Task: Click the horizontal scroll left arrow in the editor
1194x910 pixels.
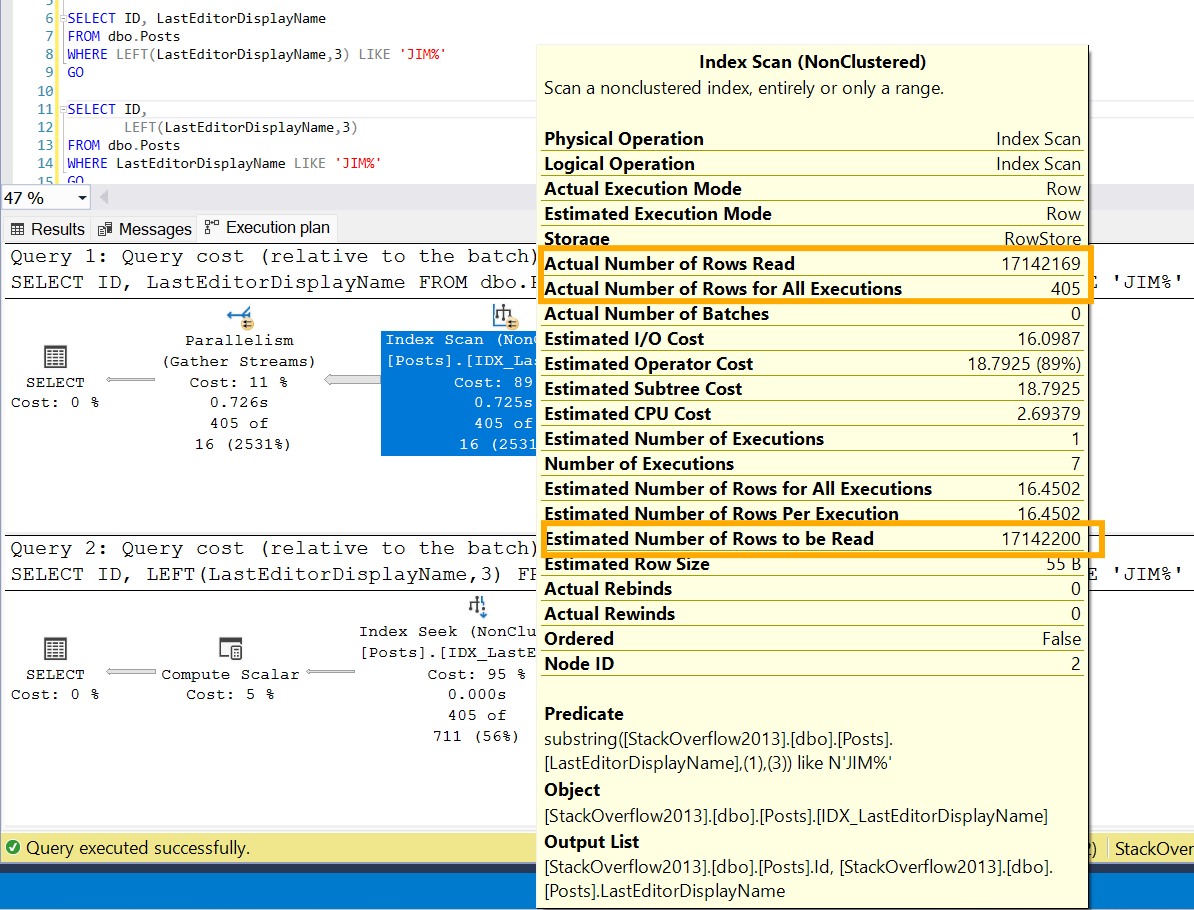Action: click(x=104, y=198)
